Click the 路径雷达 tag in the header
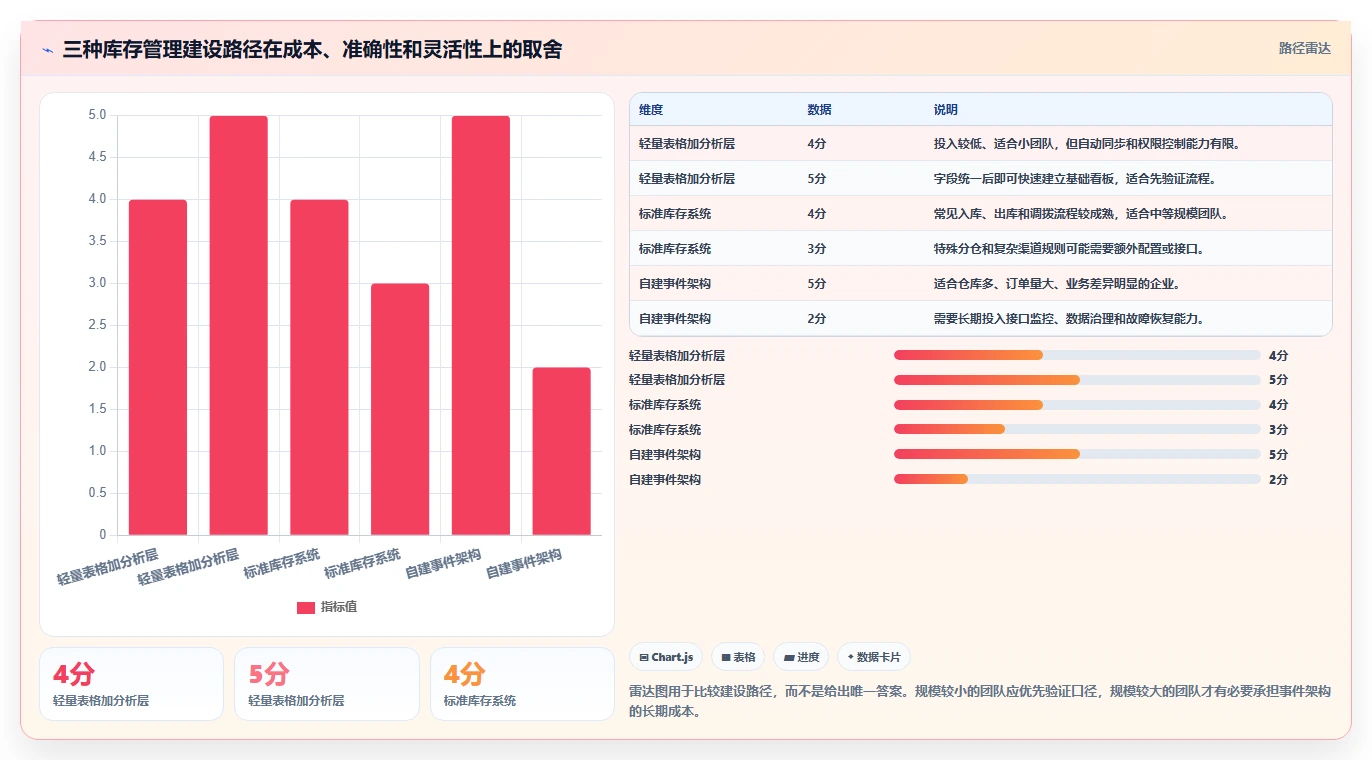 1305,48
